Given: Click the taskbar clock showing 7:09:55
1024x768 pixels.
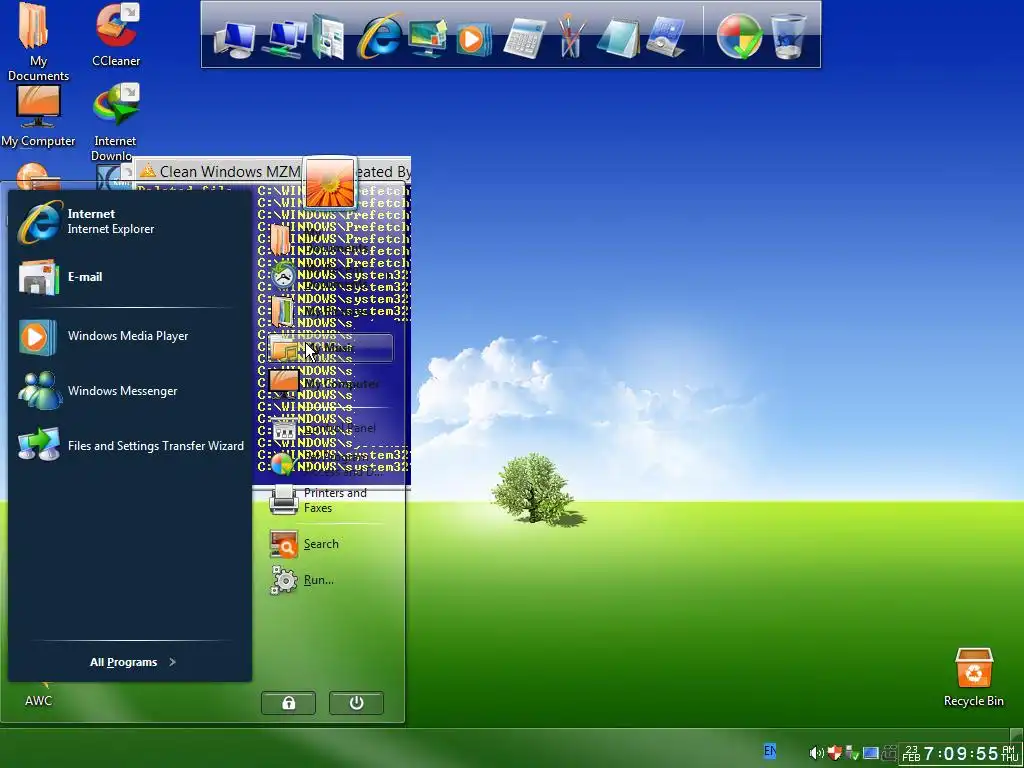Looking at the screenshot, I should point(960,754).
